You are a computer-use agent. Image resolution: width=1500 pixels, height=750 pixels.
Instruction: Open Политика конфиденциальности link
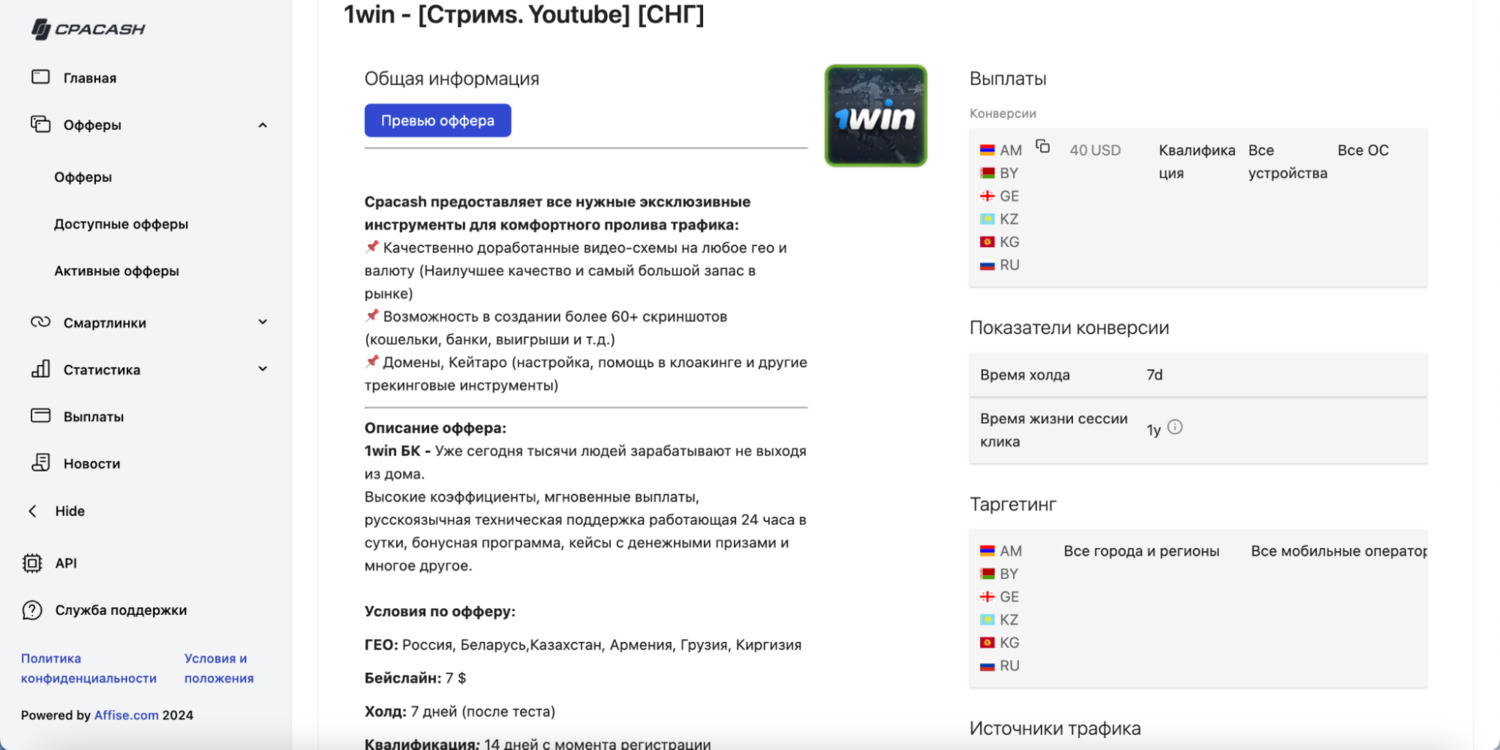click(x=88, y=668)
